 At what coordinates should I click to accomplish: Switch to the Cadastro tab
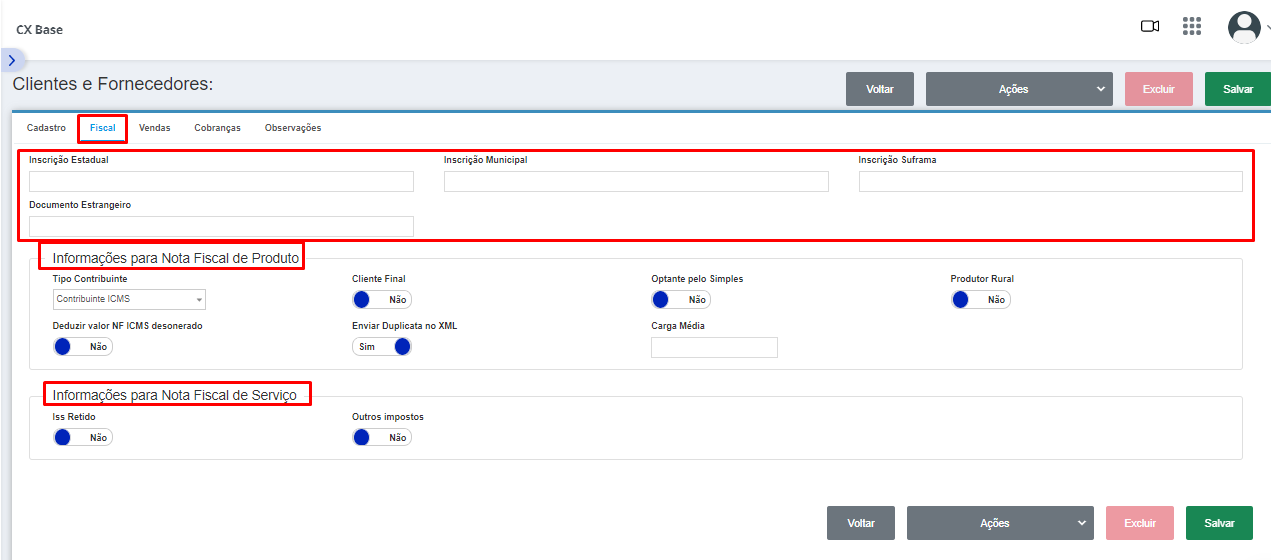tap(46, 128)
